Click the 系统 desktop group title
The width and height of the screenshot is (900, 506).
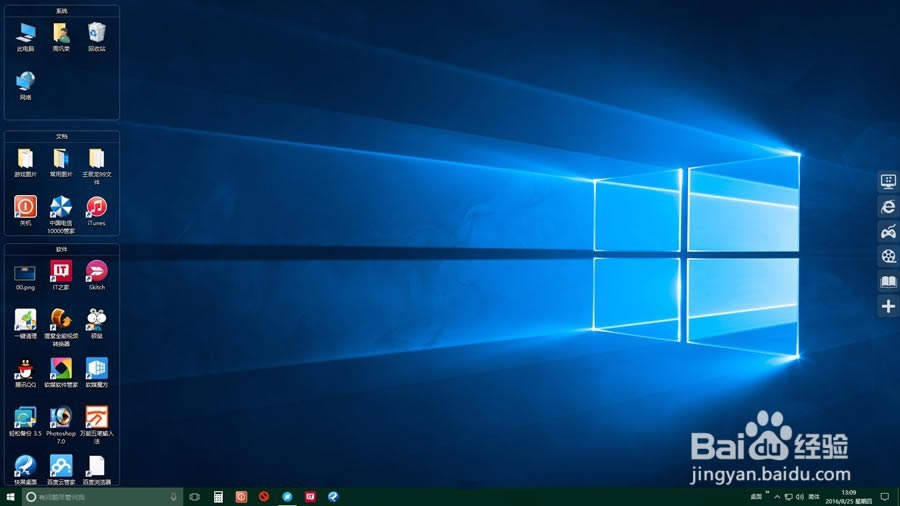[x=62, y=11]
